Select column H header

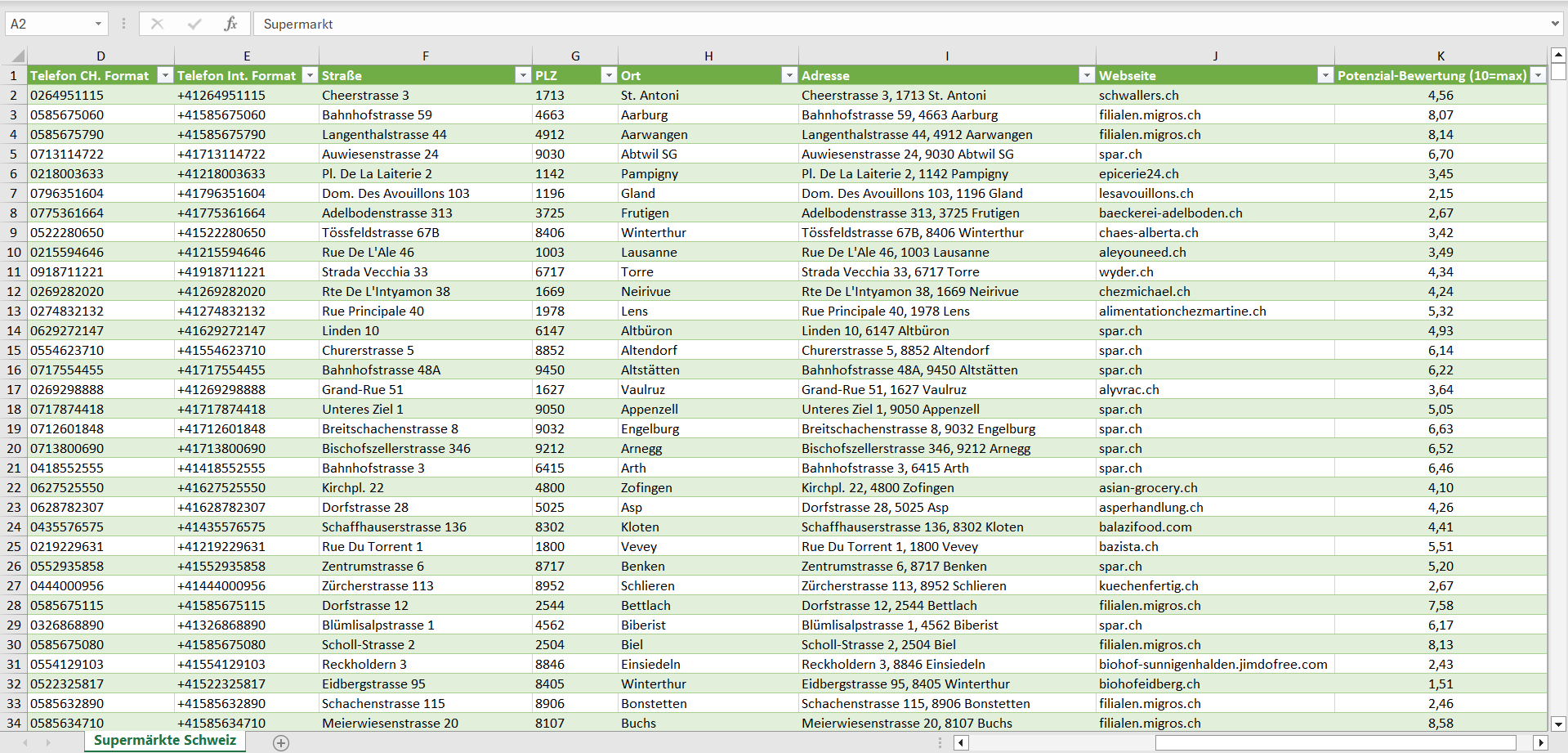[708, 56]
